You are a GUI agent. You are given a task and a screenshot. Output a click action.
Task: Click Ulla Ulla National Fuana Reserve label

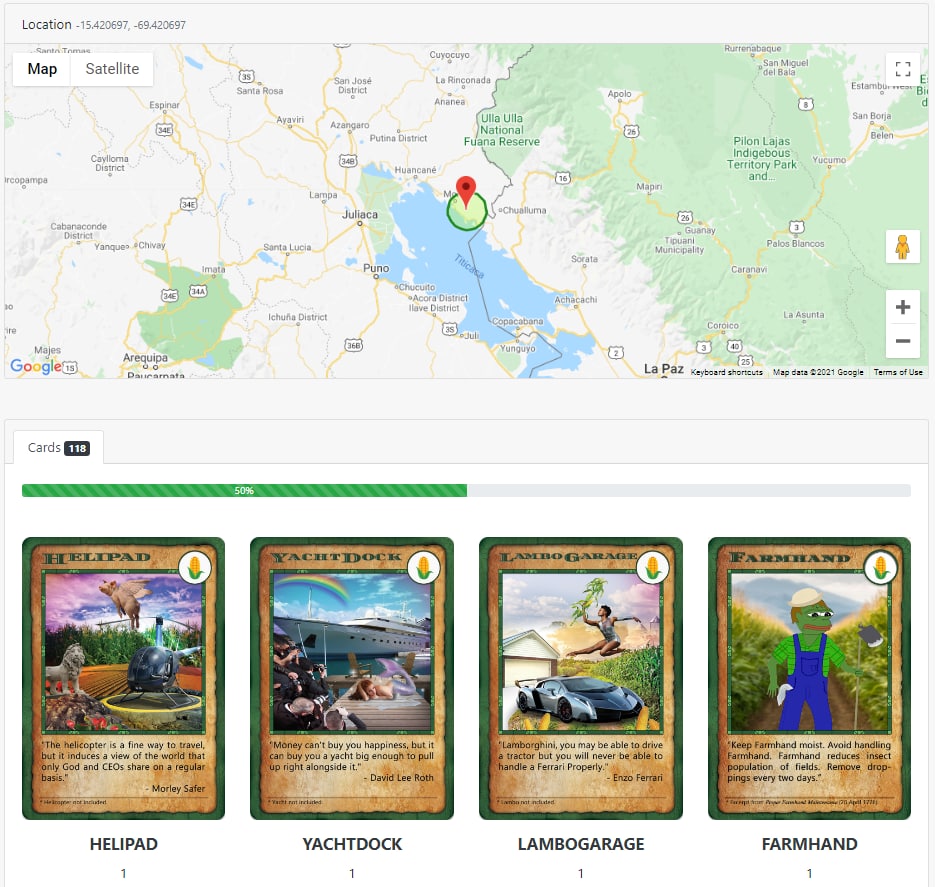502,130
